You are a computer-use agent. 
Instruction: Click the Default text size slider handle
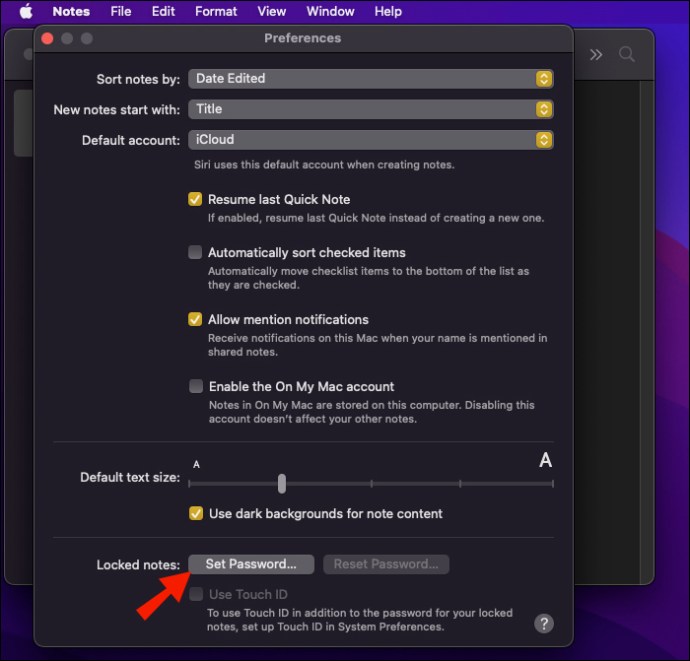pos(282,484)
